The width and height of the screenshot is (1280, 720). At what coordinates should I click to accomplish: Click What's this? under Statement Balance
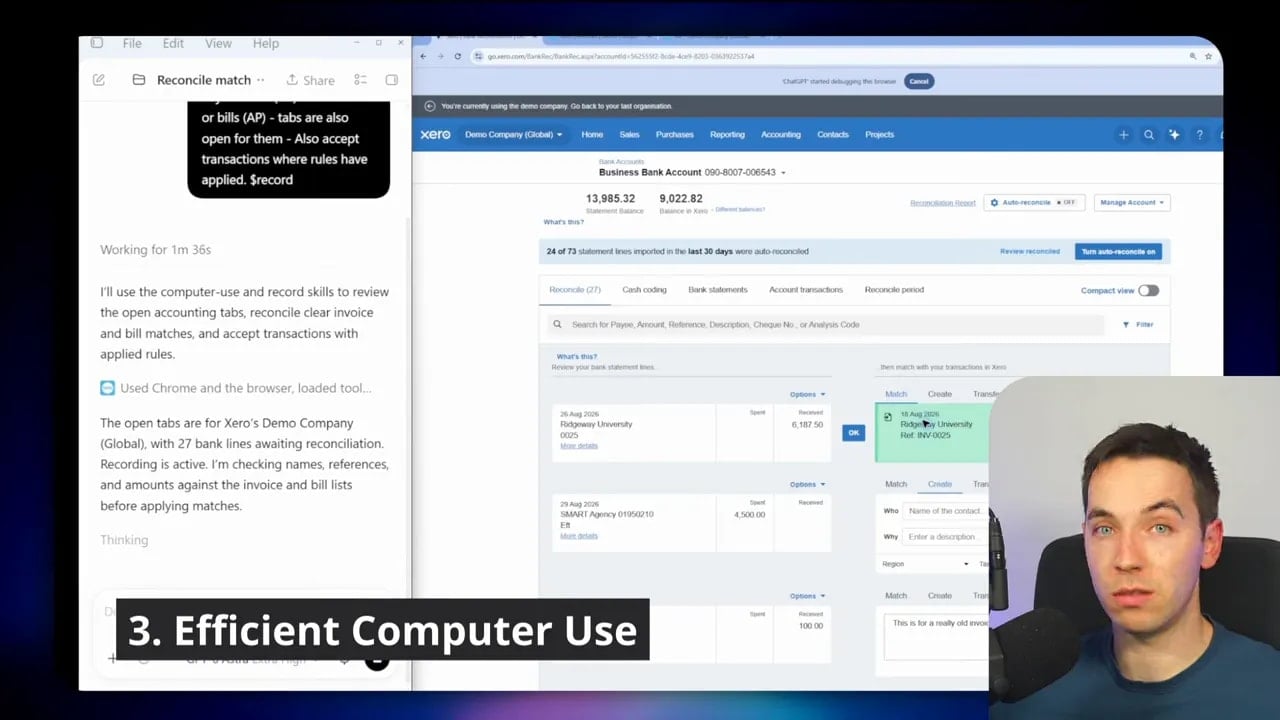563,222
